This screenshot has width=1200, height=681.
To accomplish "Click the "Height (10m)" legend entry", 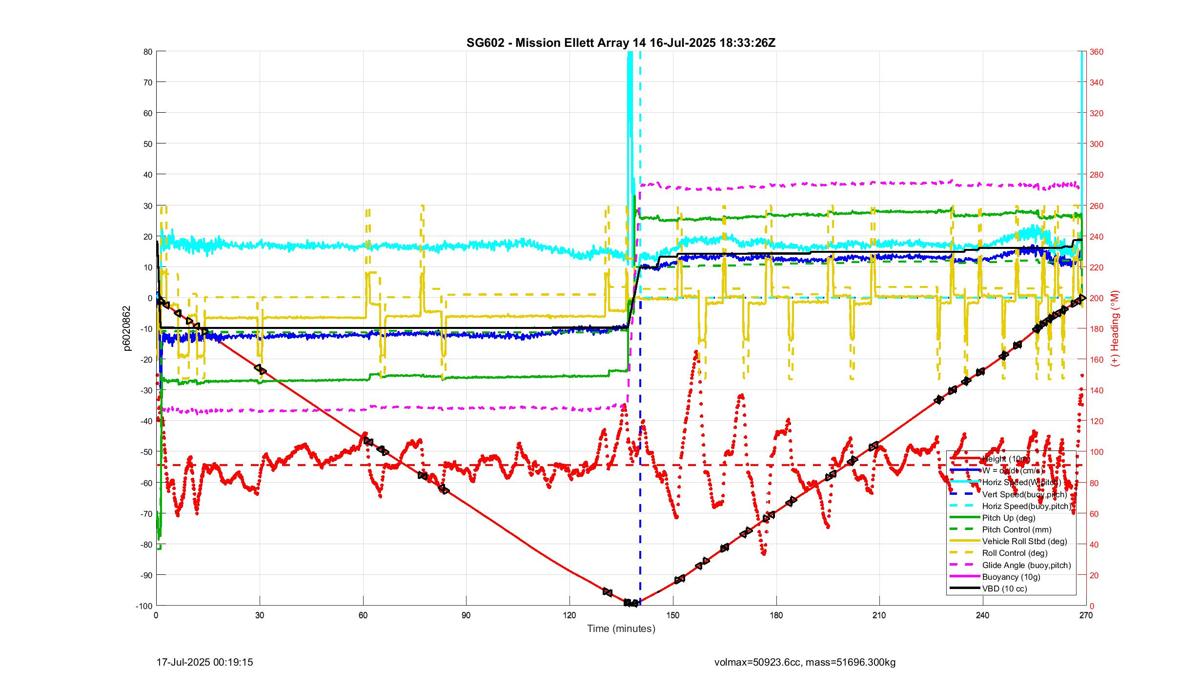I will pos(1006,459).
